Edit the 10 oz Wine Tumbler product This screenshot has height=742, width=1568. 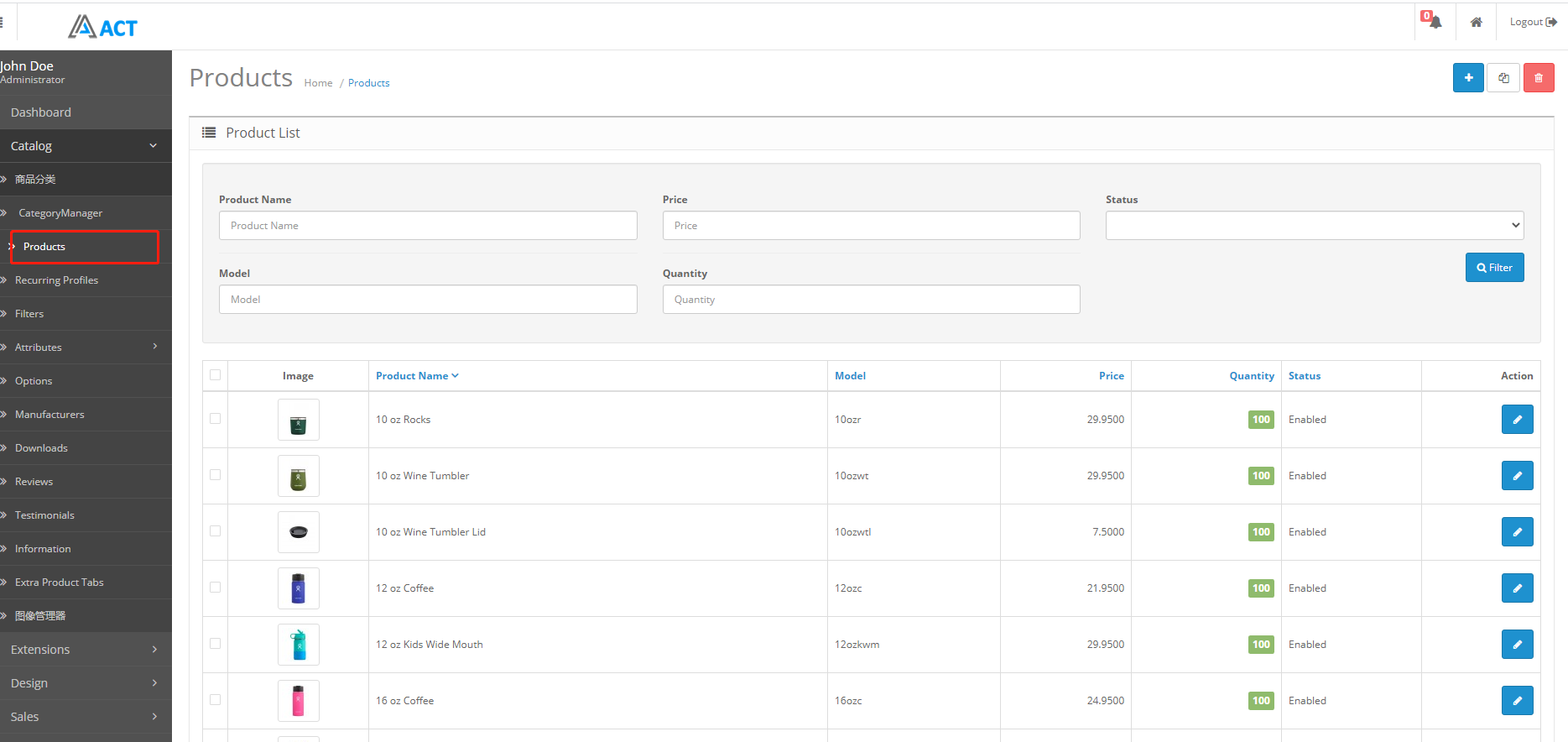point(1517,476)
